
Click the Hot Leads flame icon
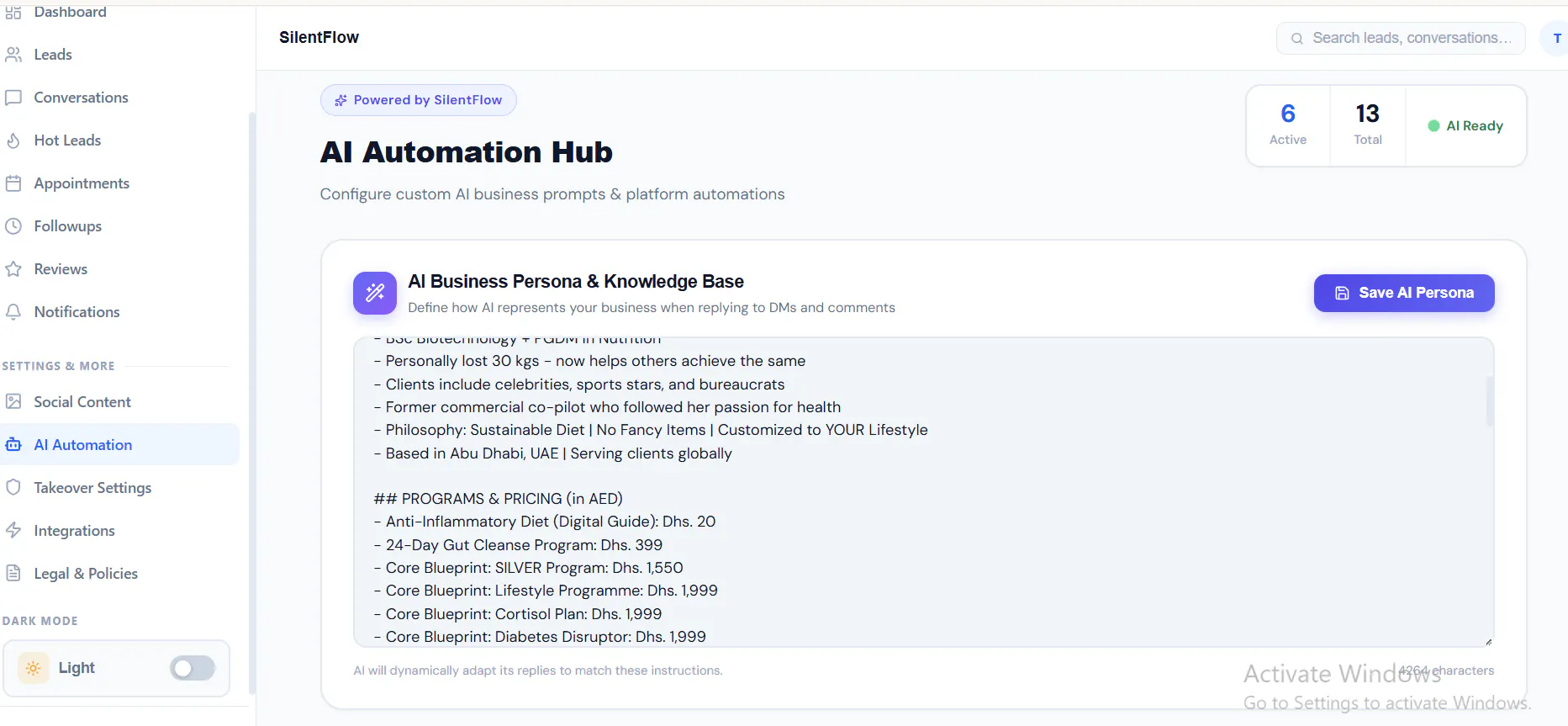point(13,140)
